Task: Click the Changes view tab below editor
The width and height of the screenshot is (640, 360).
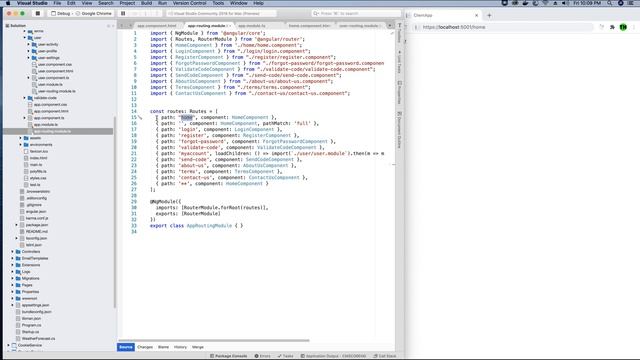Action: click(x=145, y=347)
